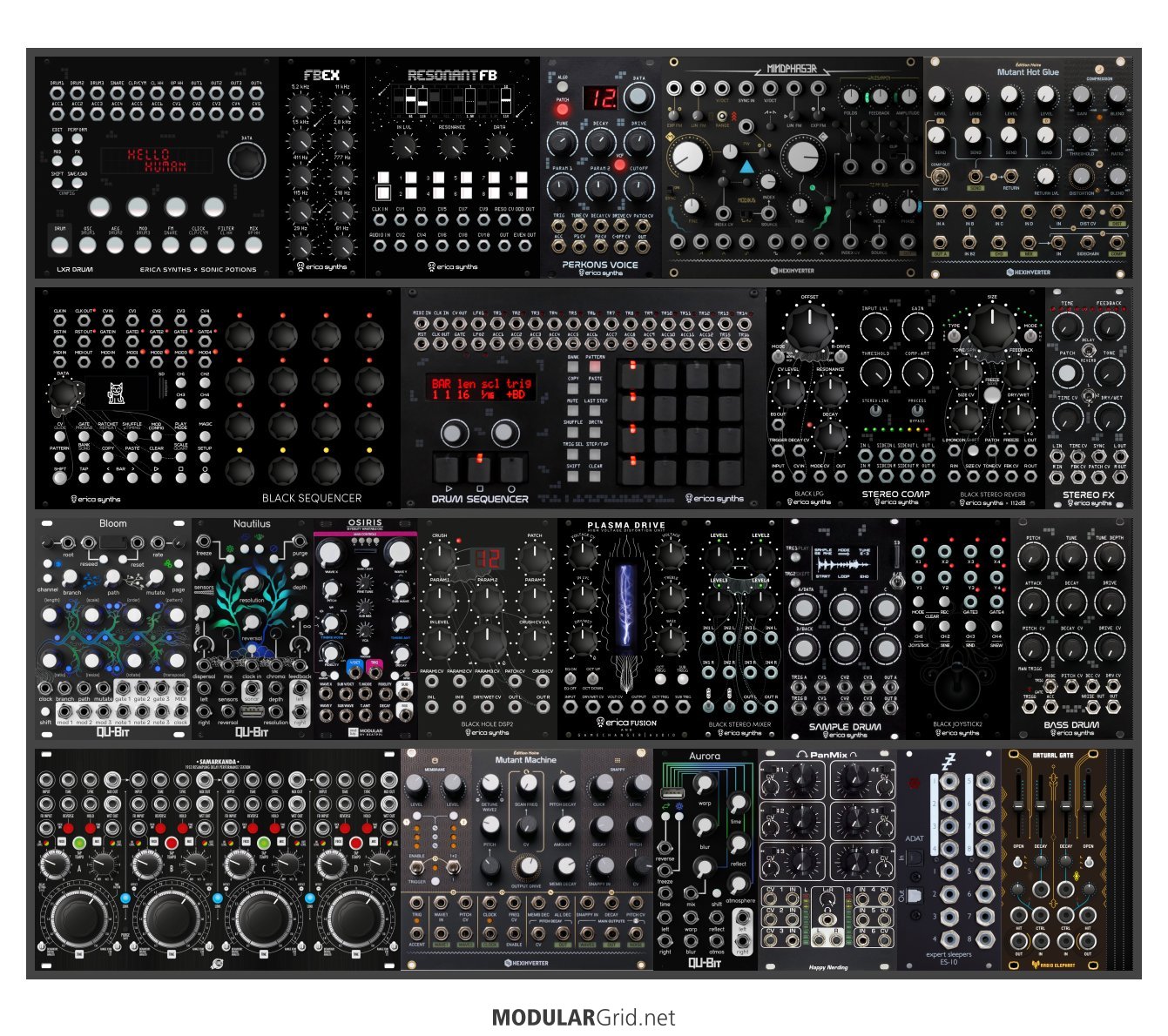Click the Drum Sequencer red BAR display

tap(482, 388)
